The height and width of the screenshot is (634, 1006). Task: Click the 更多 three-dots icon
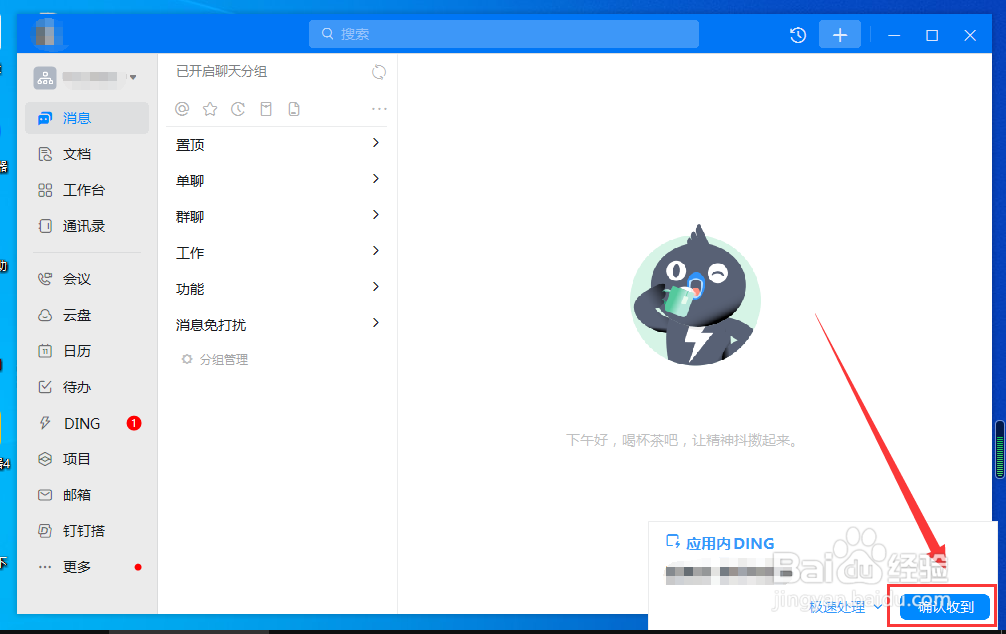[45, 567]
